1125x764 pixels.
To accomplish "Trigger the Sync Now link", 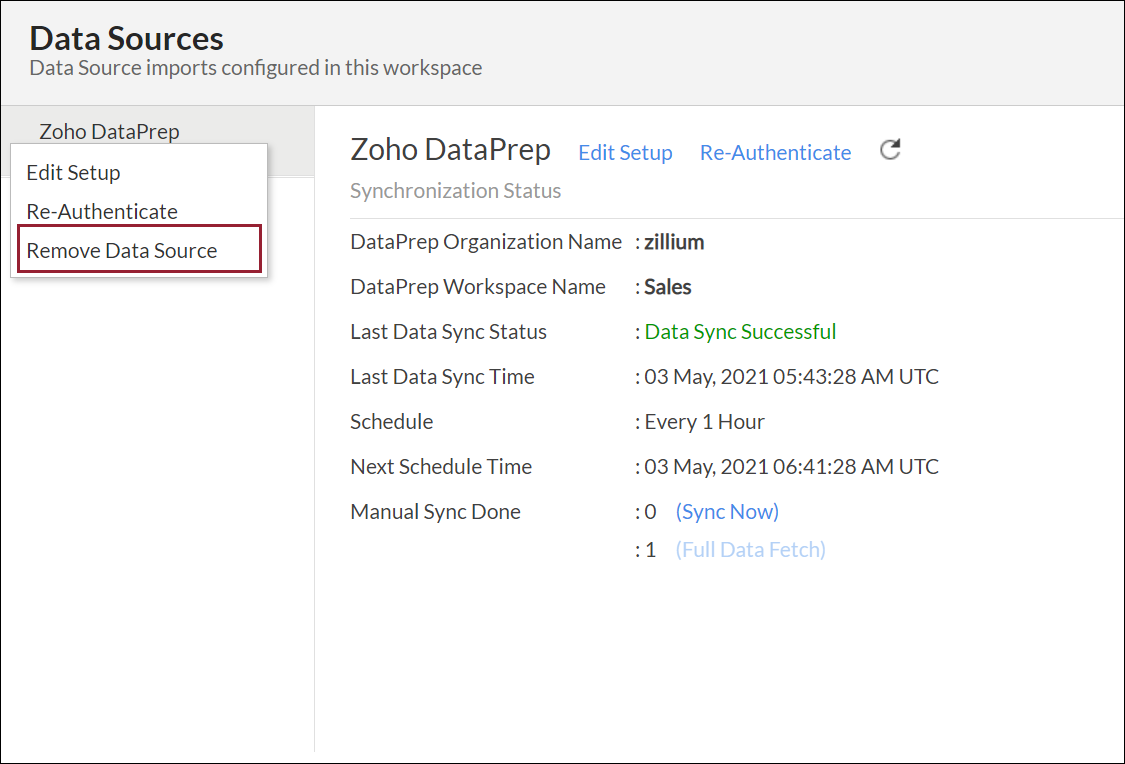I will click(x=727, y=511).
